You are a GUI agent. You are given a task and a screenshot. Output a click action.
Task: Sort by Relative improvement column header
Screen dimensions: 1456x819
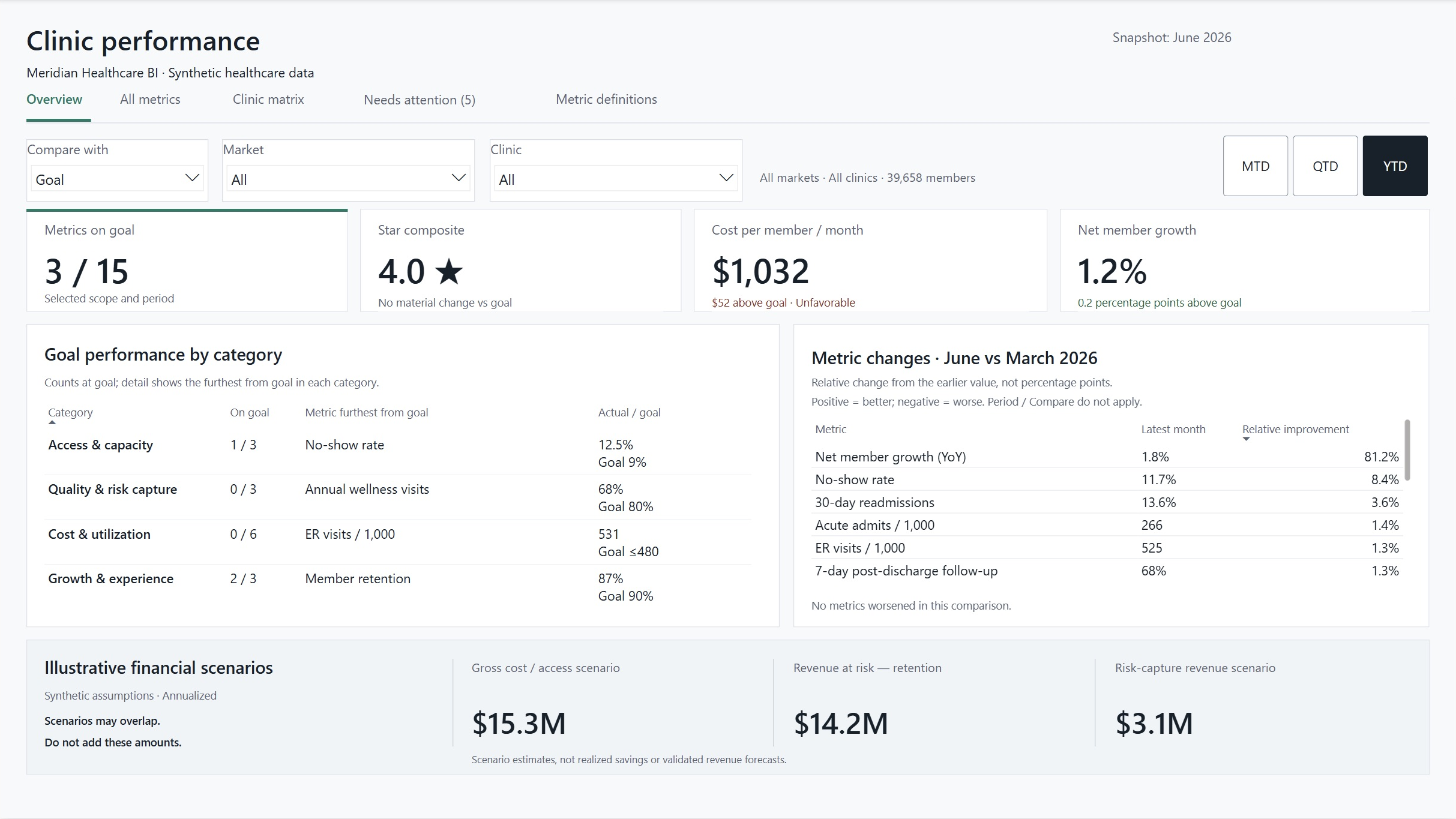click(1295, 430)
